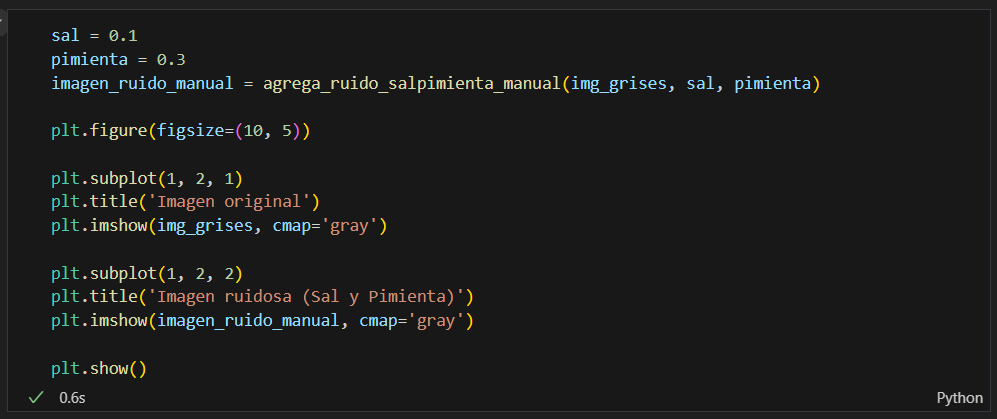Click the first plt.subplot(1, 2, 1) call

click(x=147, y=179)
